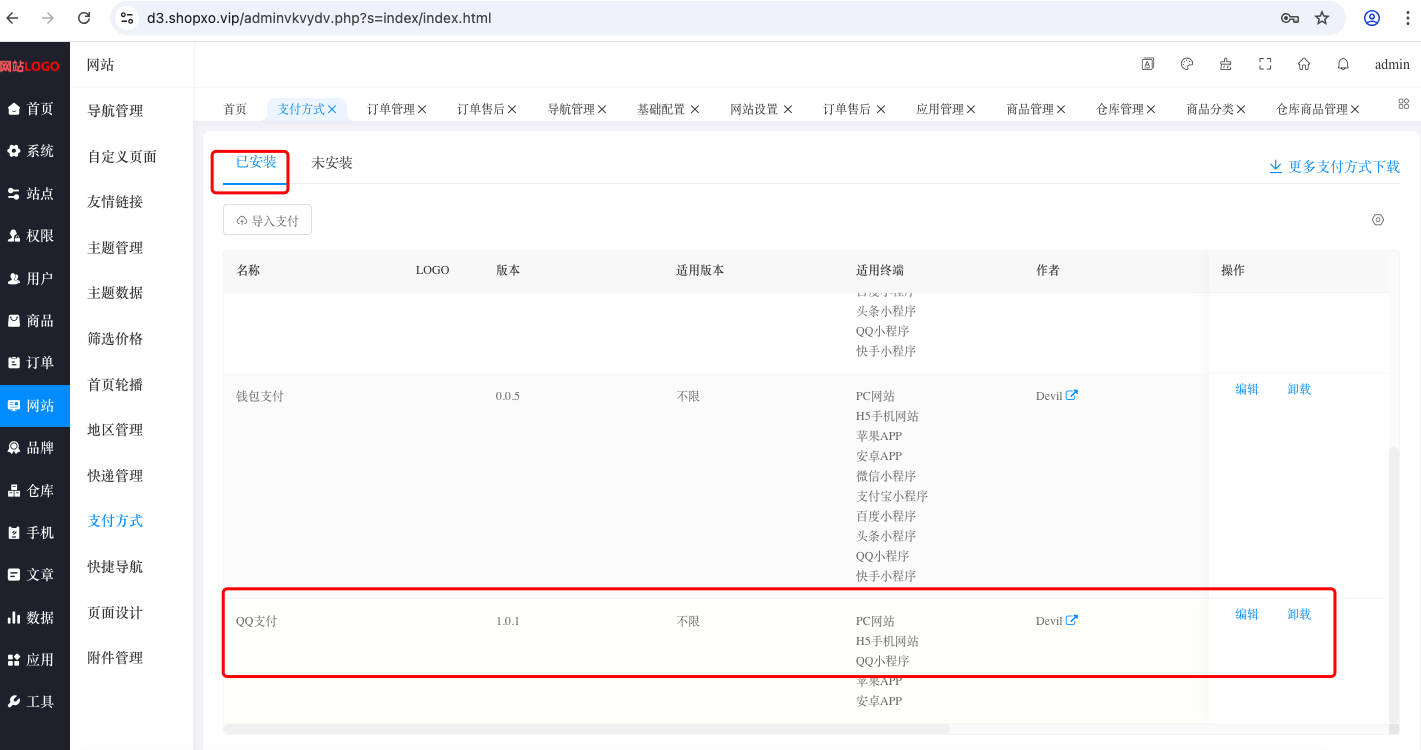The image size is (1421, 750).
Task: Open Devil external link icon in 钱包支付 row
Action: 1072,395
